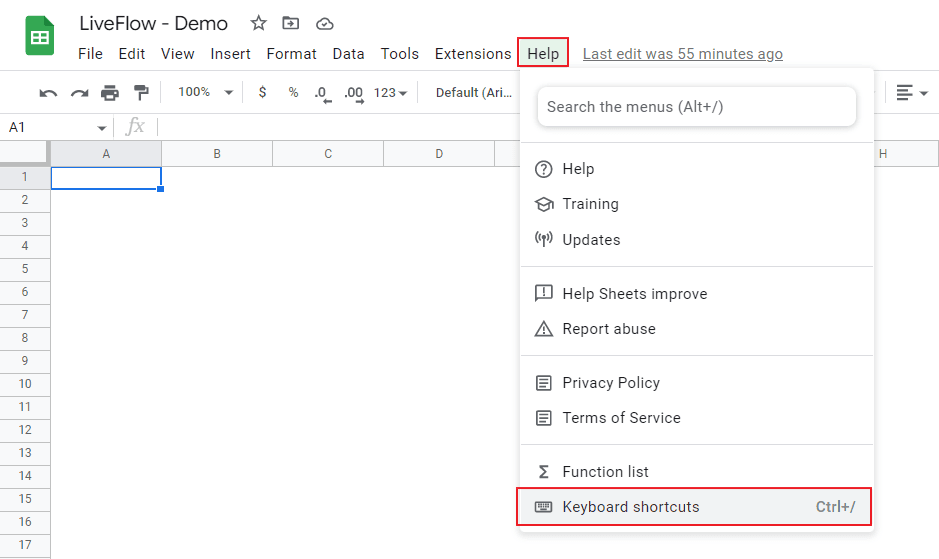Open the Default (Ari... font dropdown
Screen dimensions: 939x559
coord(474,93)
